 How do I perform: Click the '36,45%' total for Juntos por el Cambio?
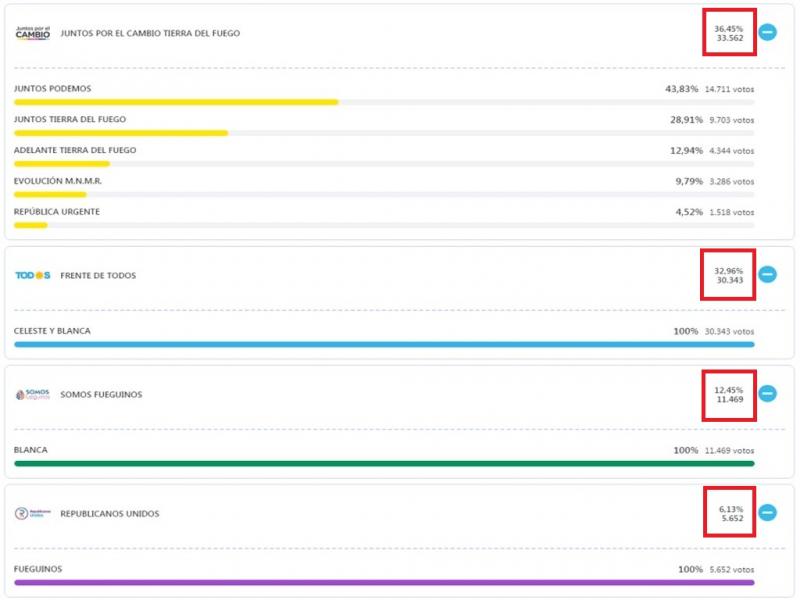(729, 29)
